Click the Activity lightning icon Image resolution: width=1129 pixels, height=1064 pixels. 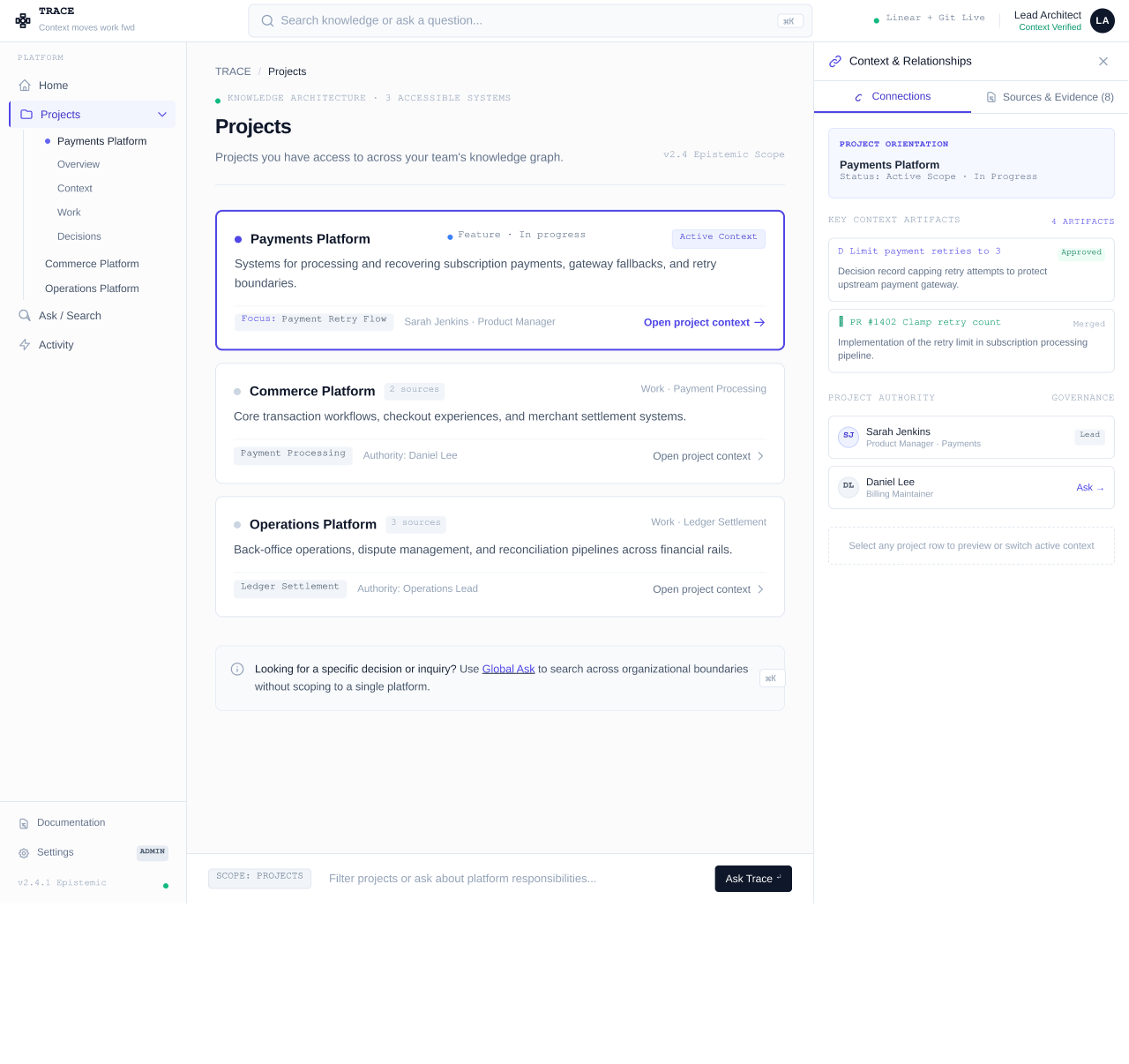click(x=25, y=345)
